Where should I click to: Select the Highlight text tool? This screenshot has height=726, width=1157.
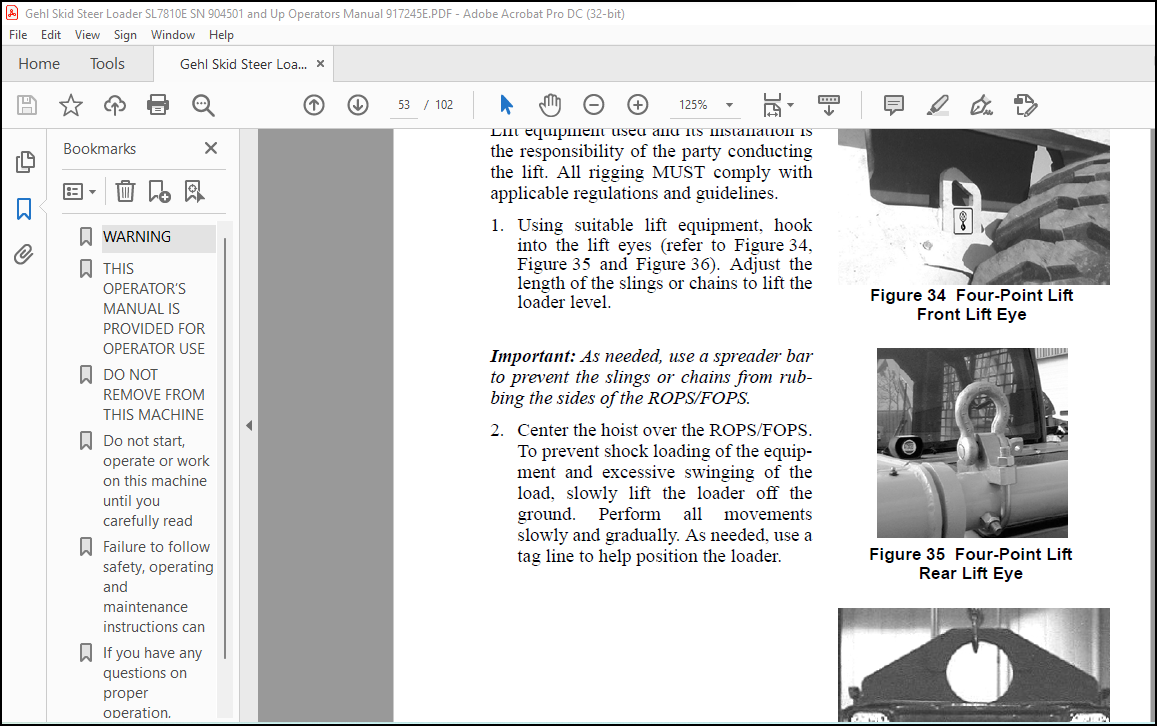pyautogui.click(x=937, y=105)
